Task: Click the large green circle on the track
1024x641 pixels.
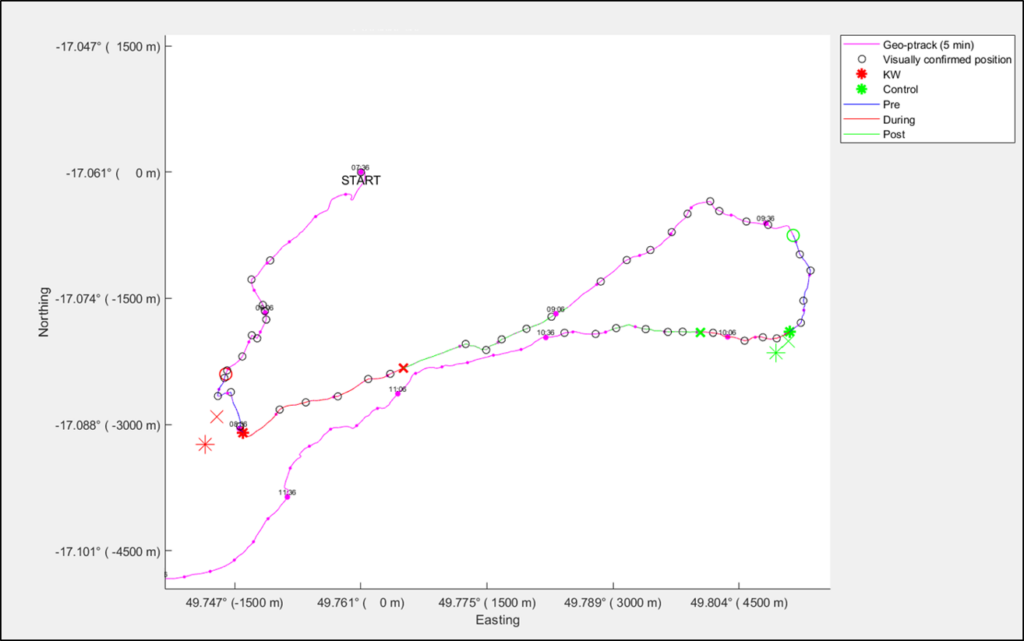Action: click(x=793, y=236)
